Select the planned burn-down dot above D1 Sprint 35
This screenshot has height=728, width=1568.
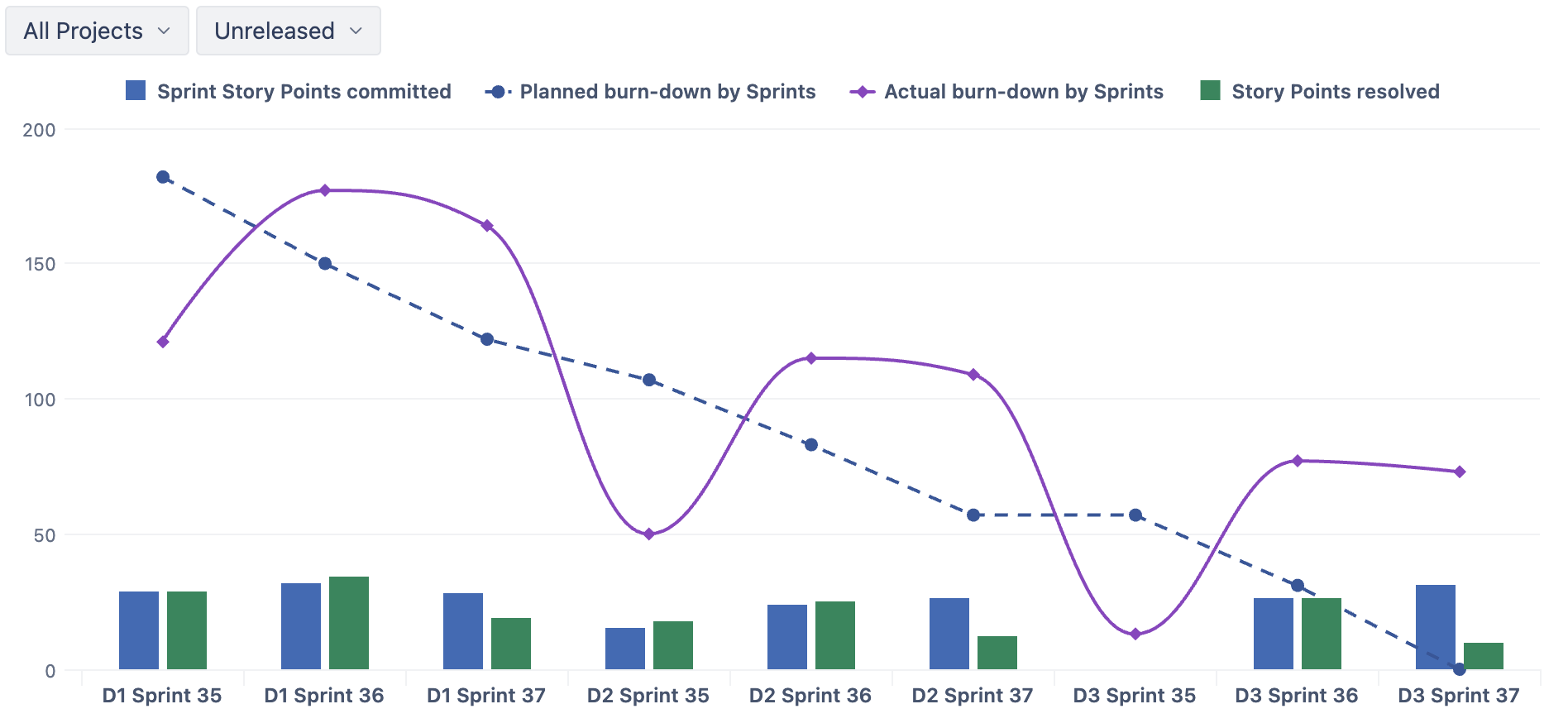point(162,176)
